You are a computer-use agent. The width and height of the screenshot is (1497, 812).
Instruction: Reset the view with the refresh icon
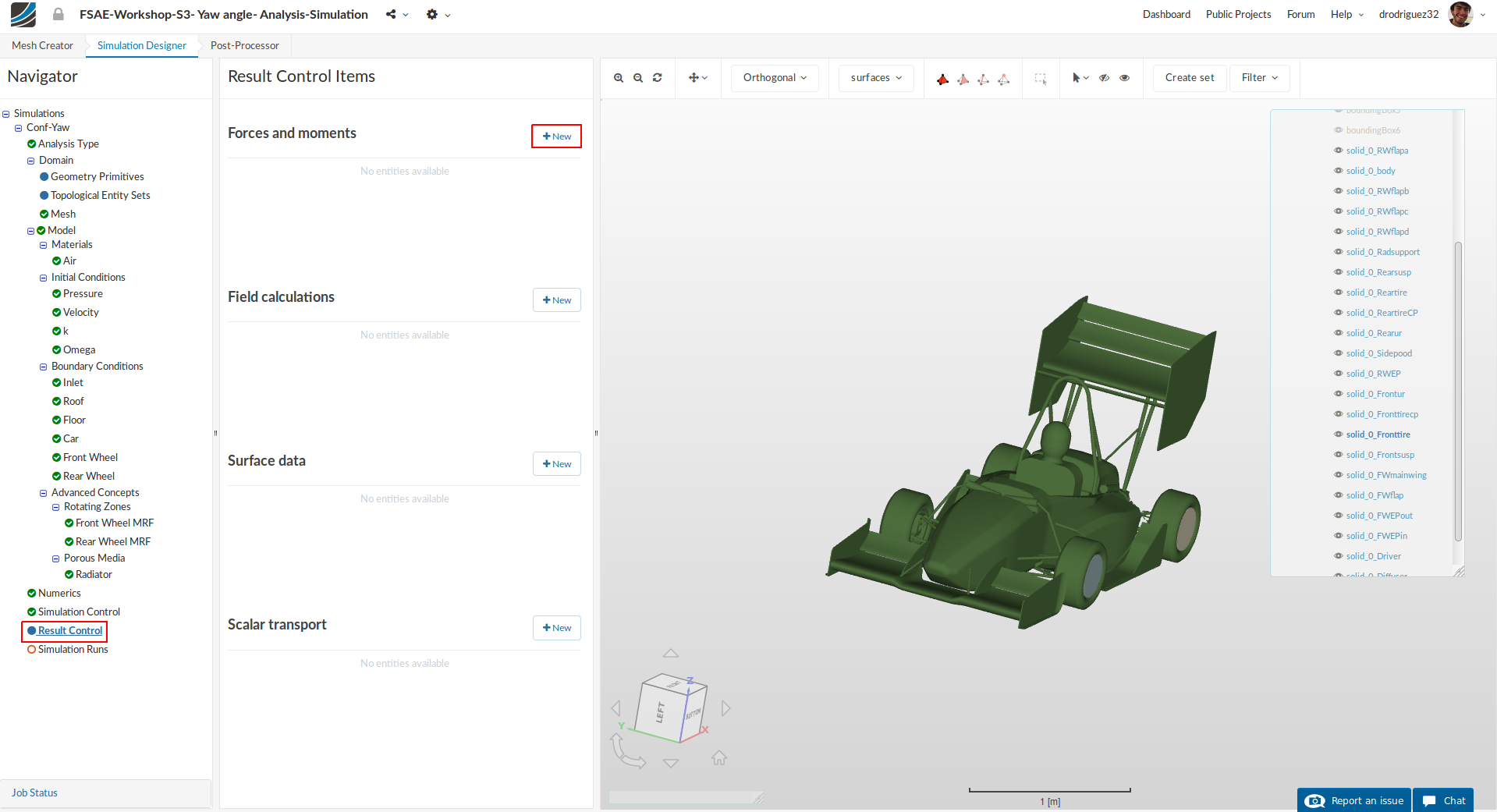[658, 78]
